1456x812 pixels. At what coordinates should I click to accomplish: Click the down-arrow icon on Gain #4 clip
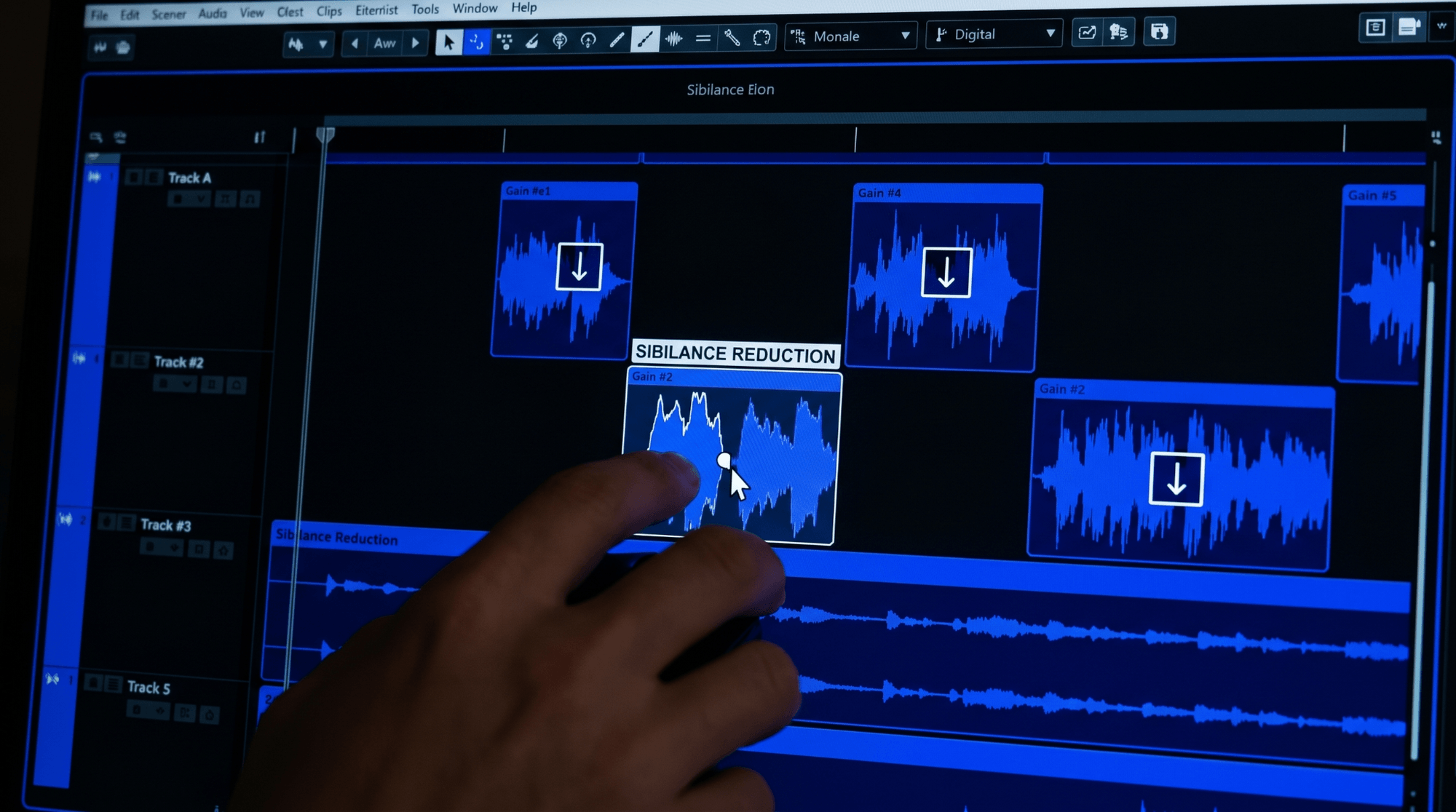tap(946, 273)
